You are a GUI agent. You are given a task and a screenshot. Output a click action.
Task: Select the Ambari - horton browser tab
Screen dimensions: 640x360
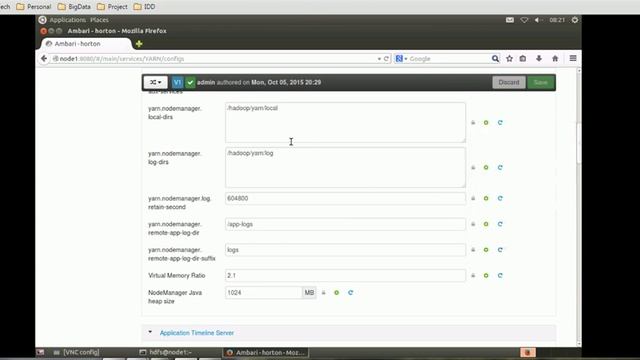pyautogui.click(x=86, y=44)
